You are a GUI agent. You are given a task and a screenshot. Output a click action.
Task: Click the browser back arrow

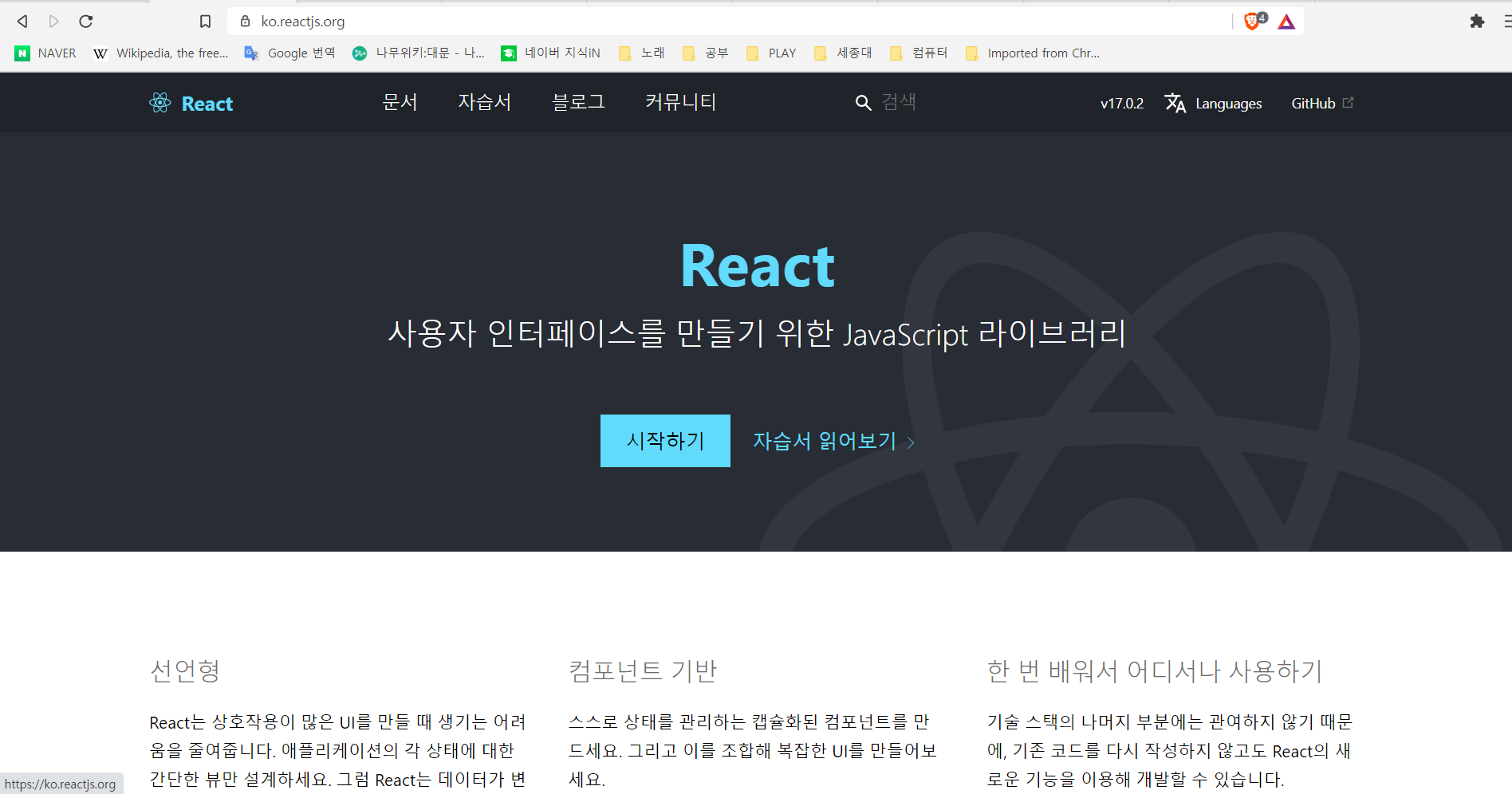pyautogui.click(x=22, y=22)
